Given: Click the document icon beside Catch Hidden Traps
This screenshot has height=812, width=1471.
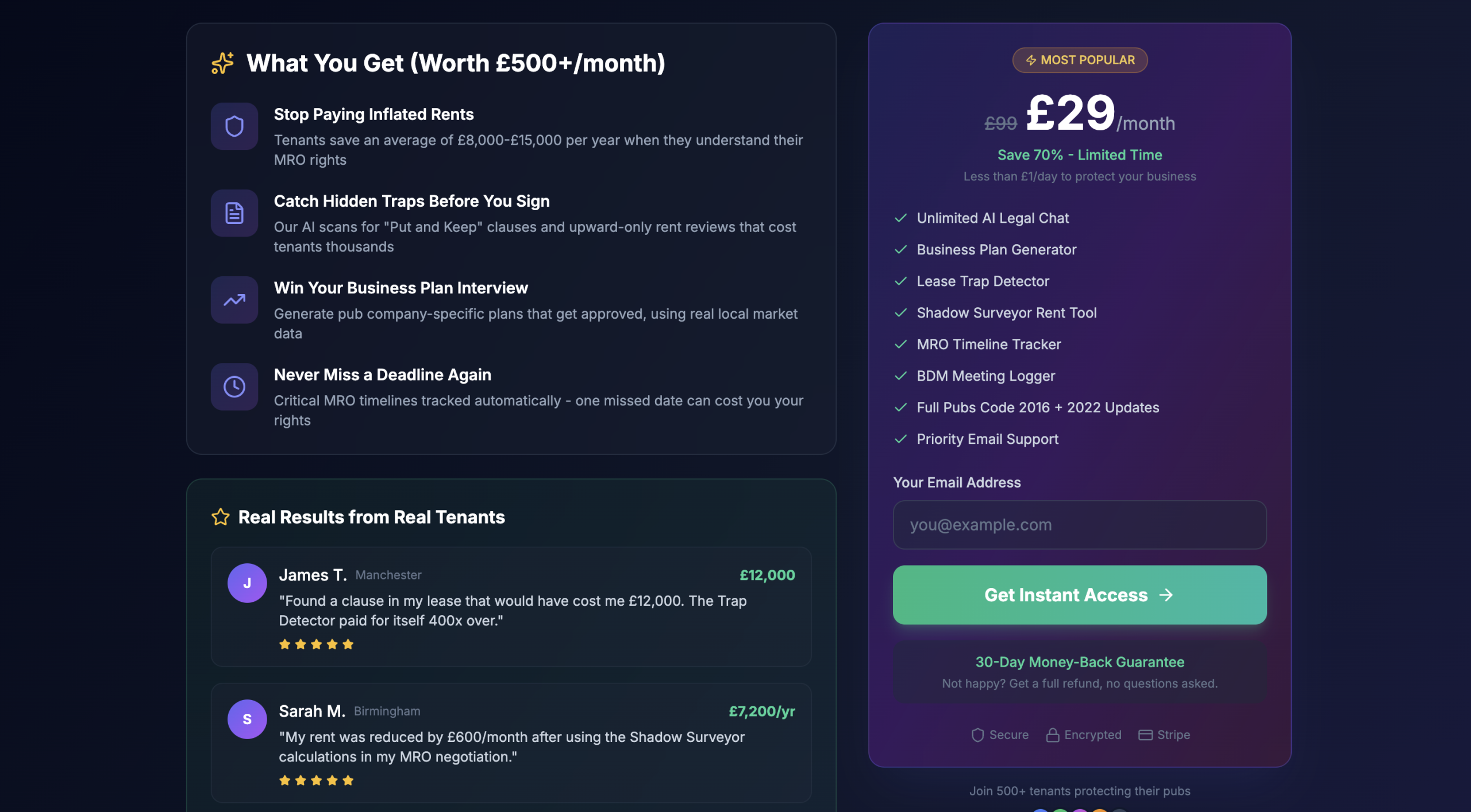Looking at the screenshot, I should coord(234,213).
